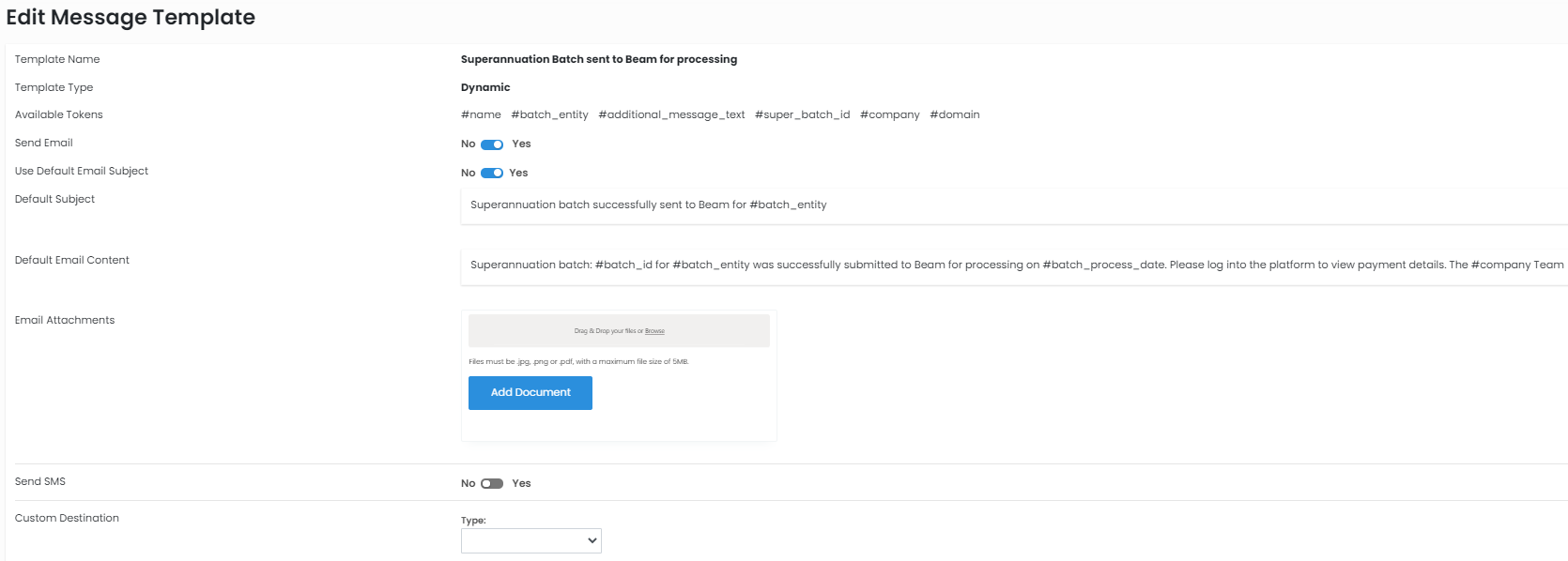1568x561 pixels.
Task: Select the #domain available token
Action: (954, 115)
